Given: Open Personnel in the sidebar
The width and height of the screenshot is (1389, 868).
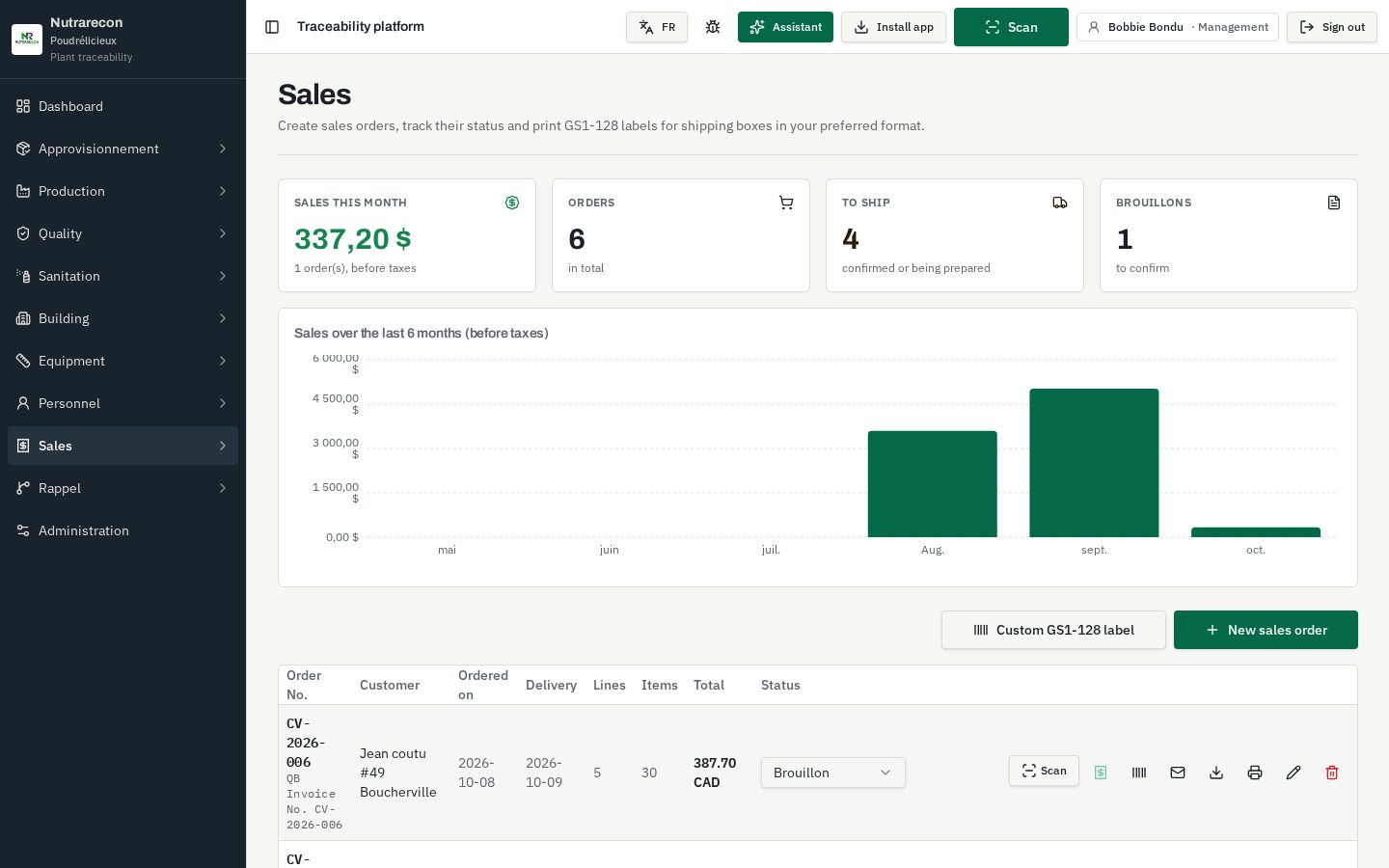Looking at the screenshot, I should click(123, 403).
